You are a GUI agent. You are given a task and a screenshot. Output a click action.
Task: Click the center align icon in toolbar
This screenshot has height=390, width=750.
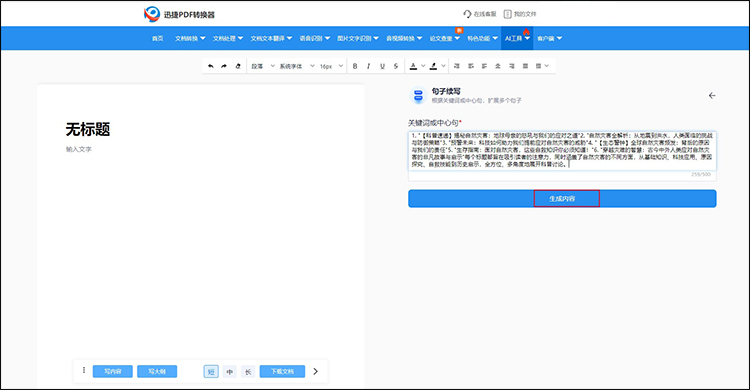[x=498, y=66]
